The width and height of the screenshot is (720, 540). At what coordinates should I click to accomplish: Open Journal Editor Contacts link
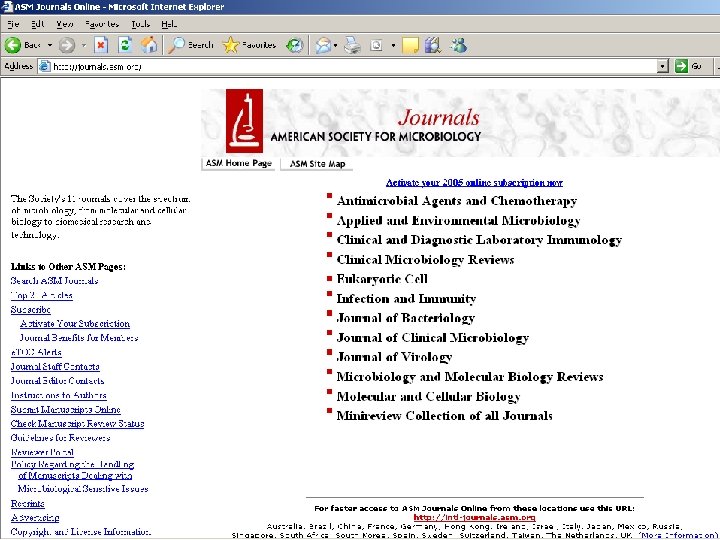(x=57, y=381)
